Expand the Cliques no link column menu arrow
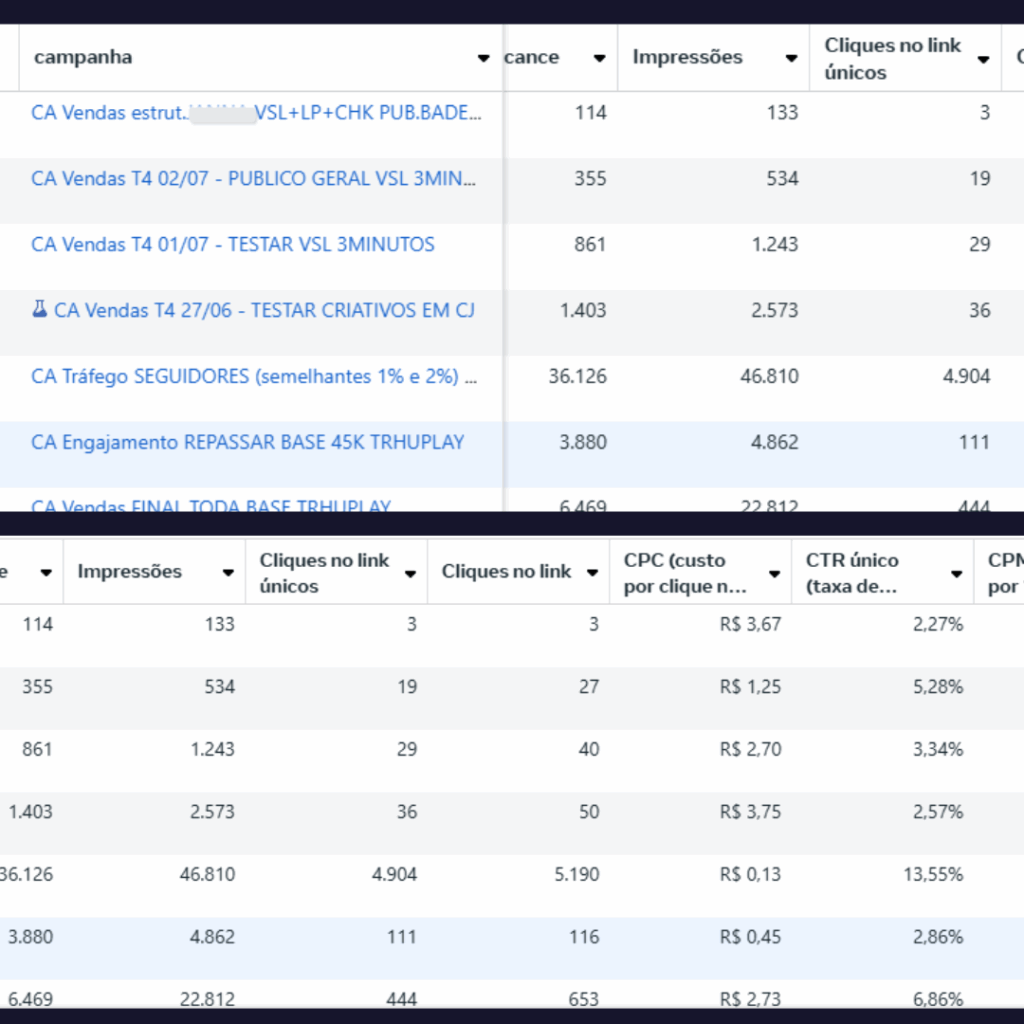Image resolution: width=1024 pixels, height=1024 pixels. (592, 574)
